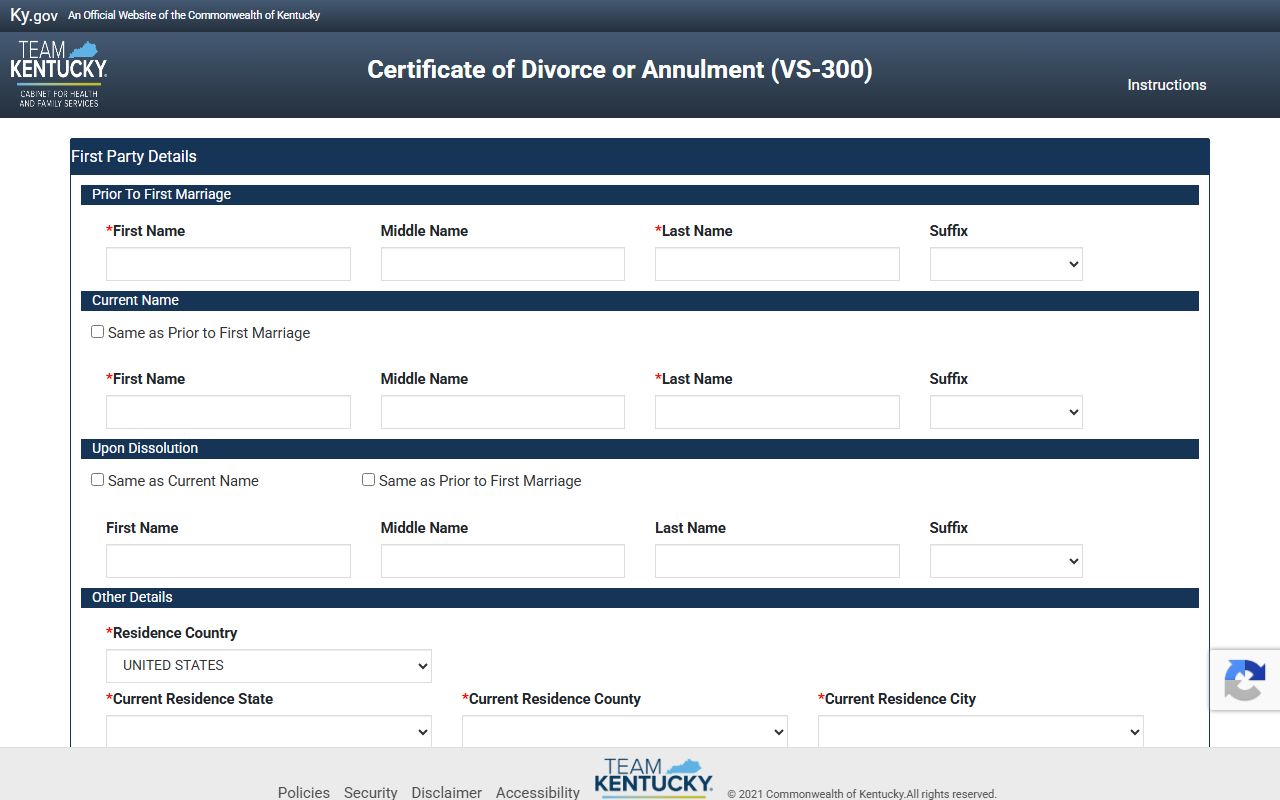Screen dimensions: 1280x800
Task: Focus Last Name field in Prior To First Marriage
Action: (x=777, y=264)
